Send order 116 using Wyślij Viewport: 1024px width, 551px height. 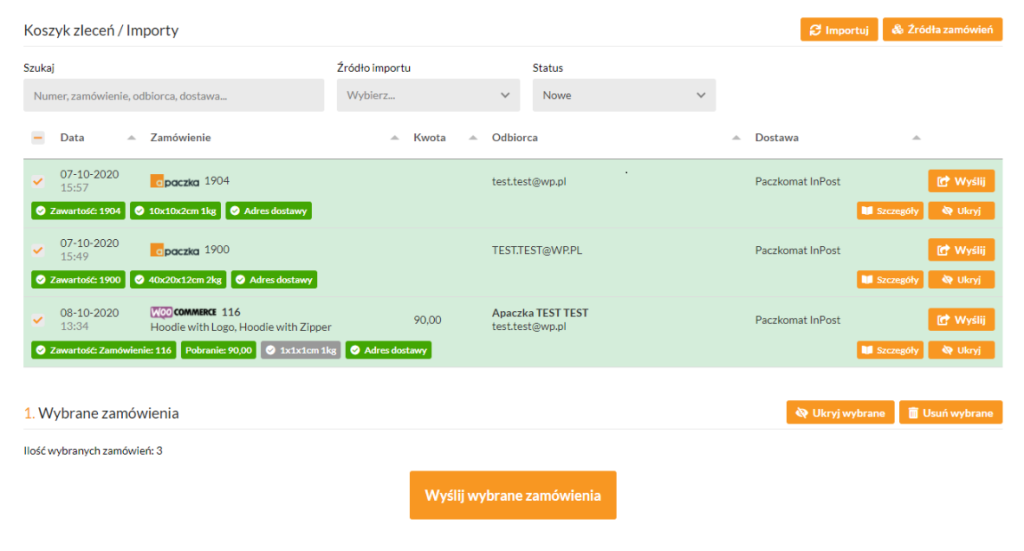pyautogui.click(x=961, y=320)
